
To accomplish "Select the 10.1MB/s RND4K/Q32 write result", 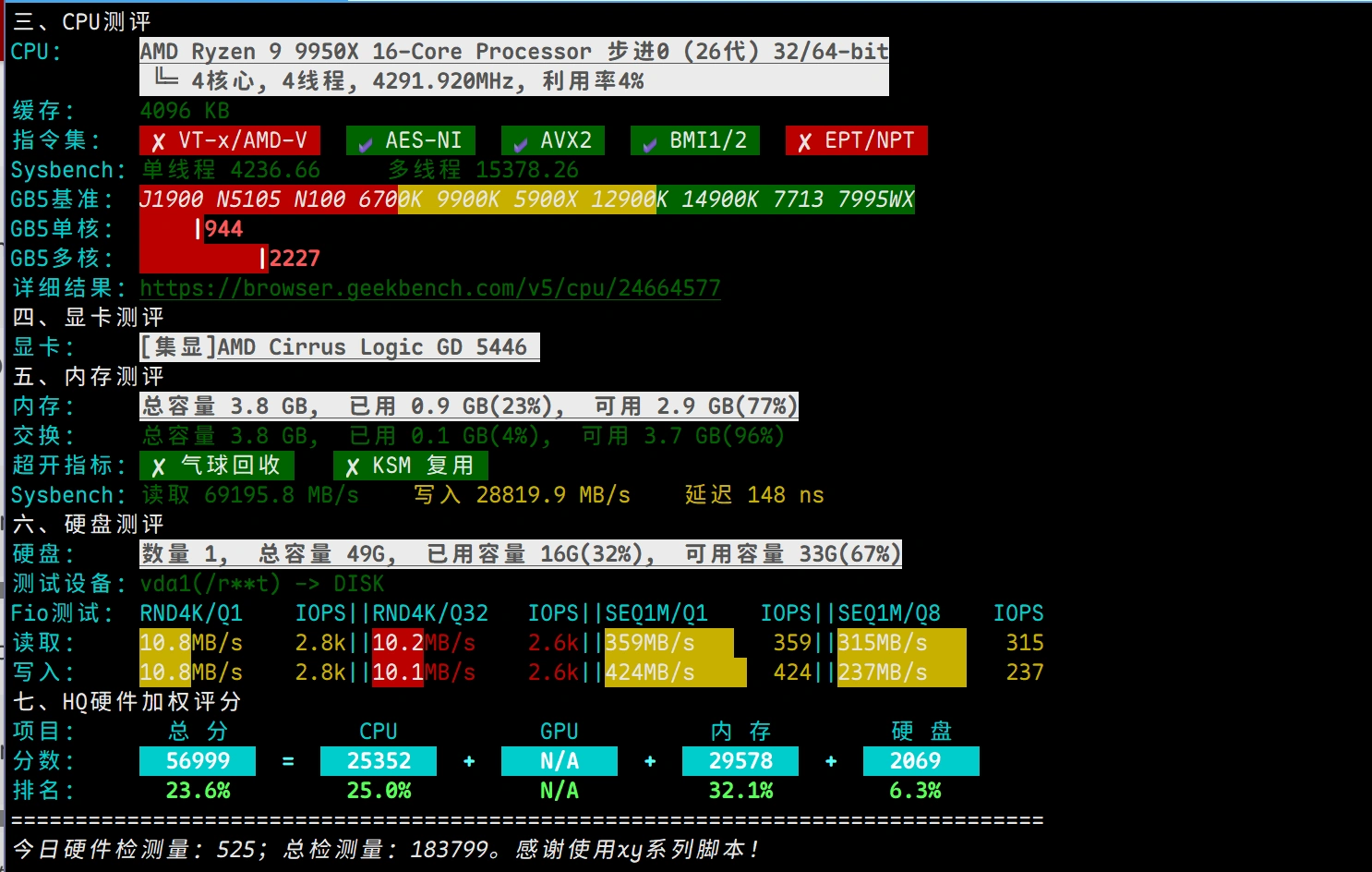I will pos(424,672).
